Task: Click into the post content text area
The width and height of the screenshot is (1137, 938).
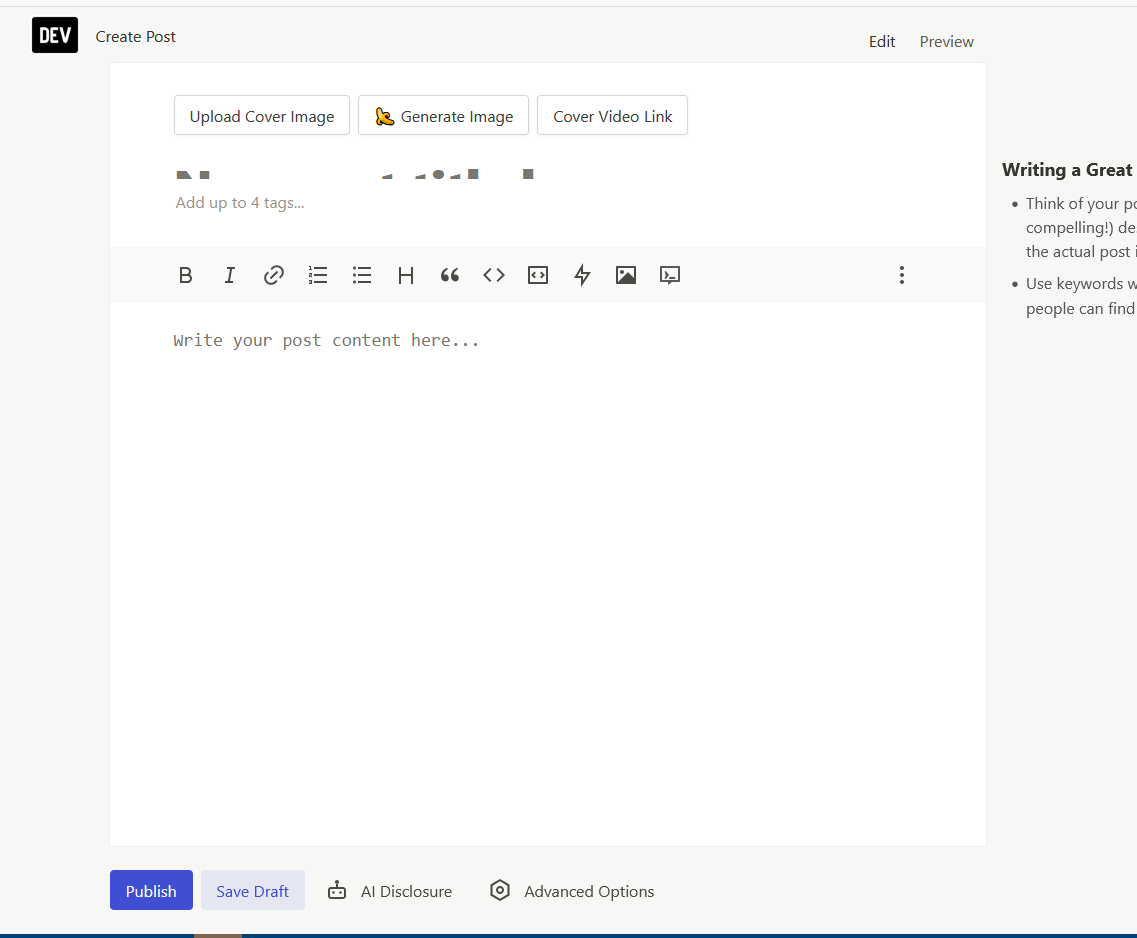Action: pos(548,573)
